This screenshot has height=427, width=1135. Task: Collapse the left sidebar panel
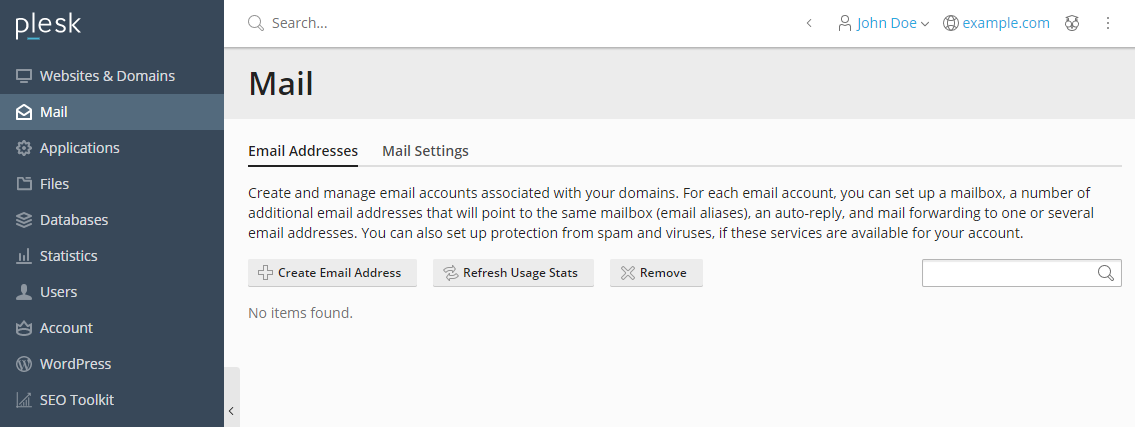[232, 411]
